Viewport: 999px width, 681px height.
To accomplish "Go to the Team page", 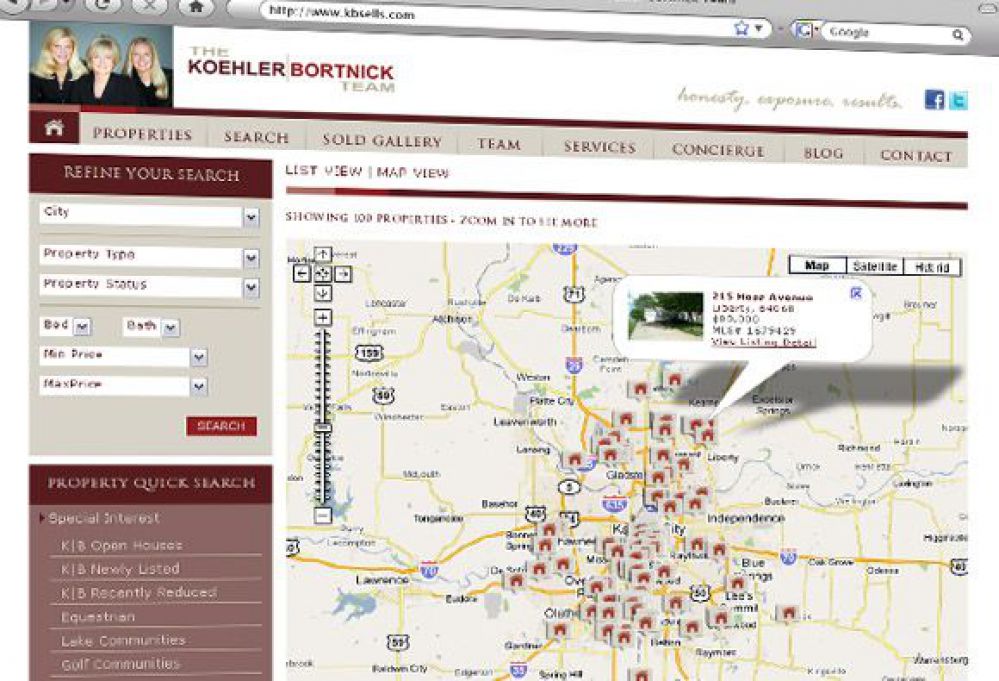I will coord(499,145).
